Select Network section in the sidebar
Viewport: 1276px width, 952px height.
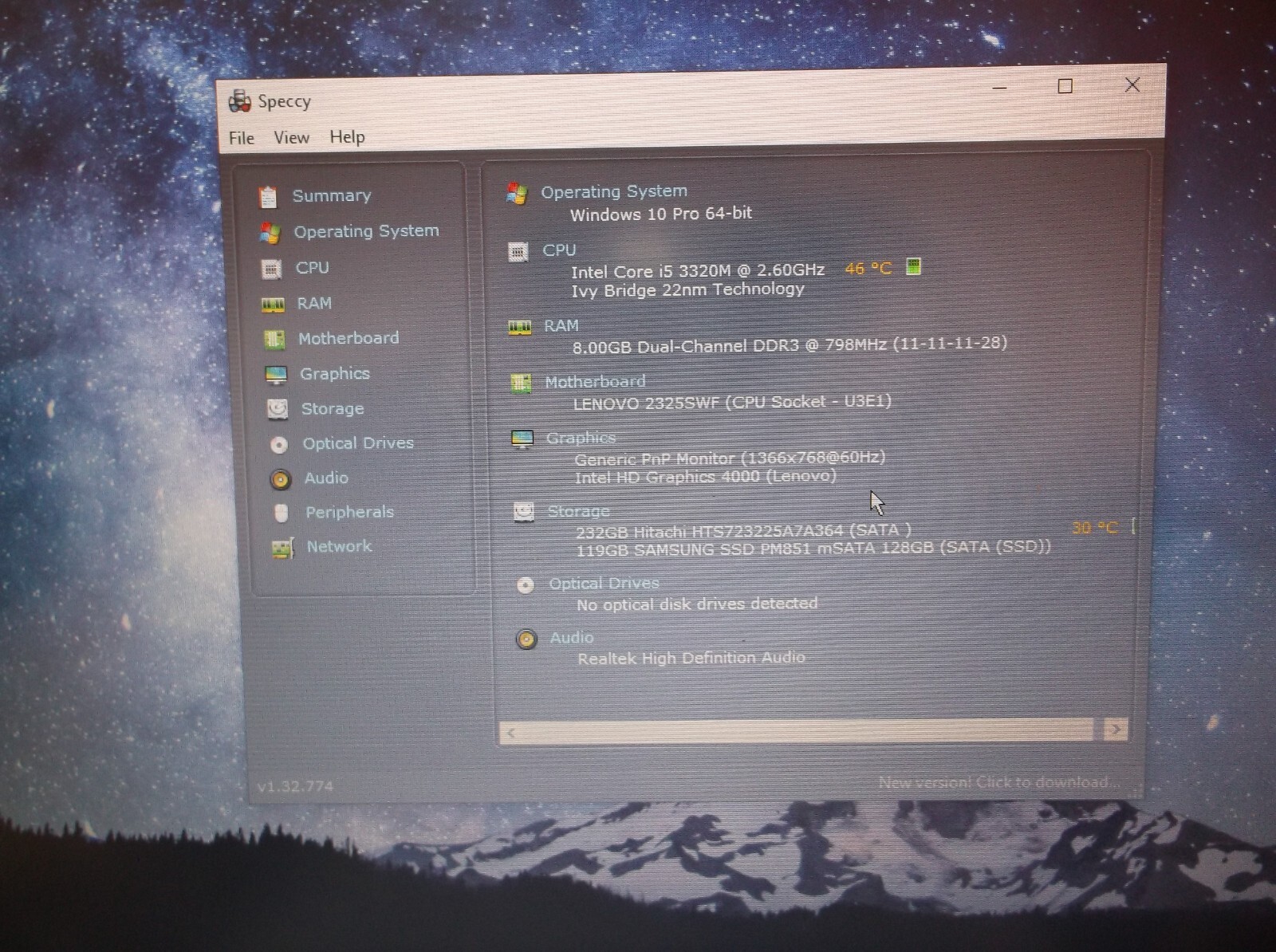339,546
